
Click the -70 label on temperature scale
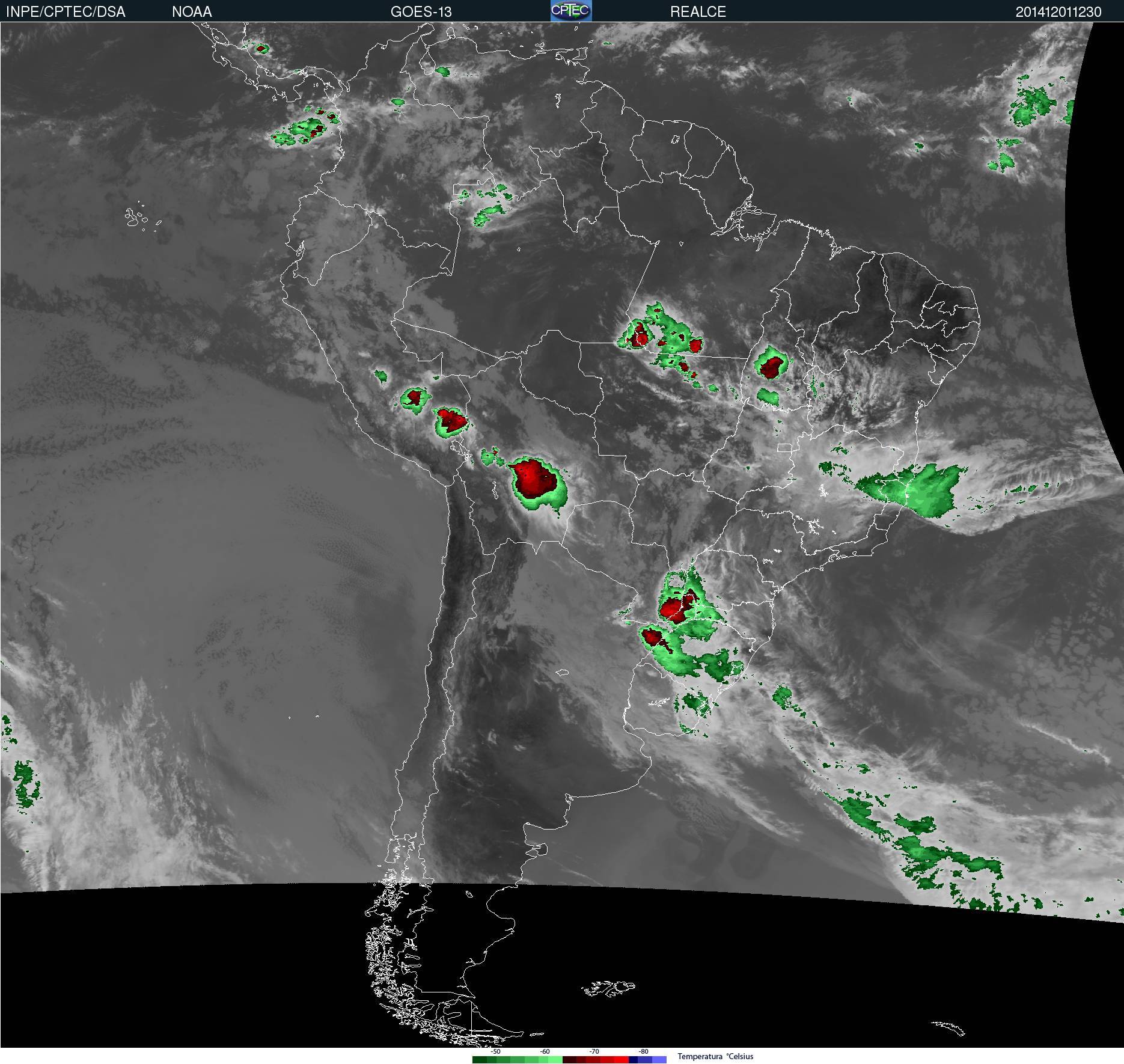coord(594,1051)
